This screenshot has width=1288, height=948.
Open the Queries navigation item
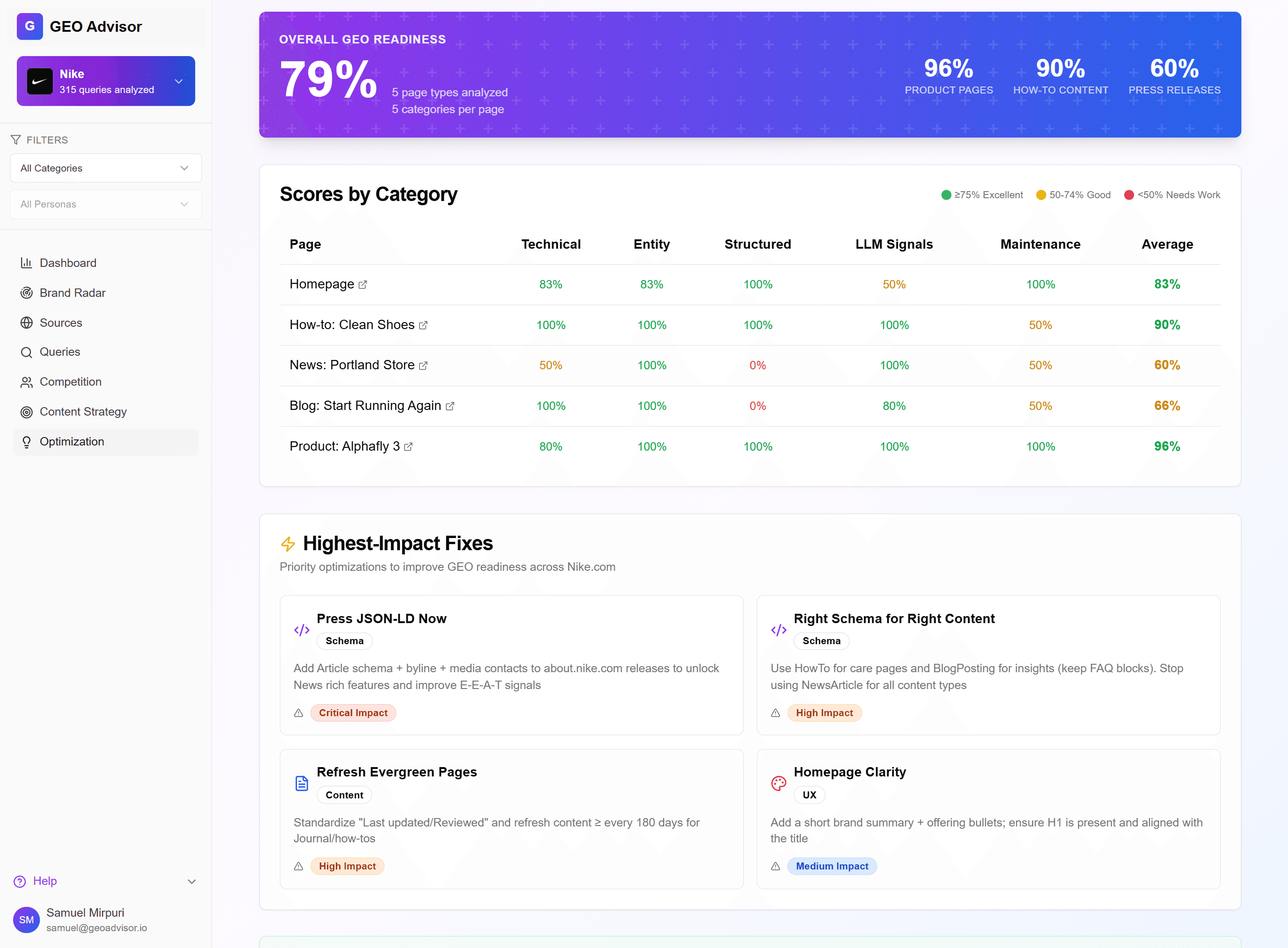pos(60,352)
